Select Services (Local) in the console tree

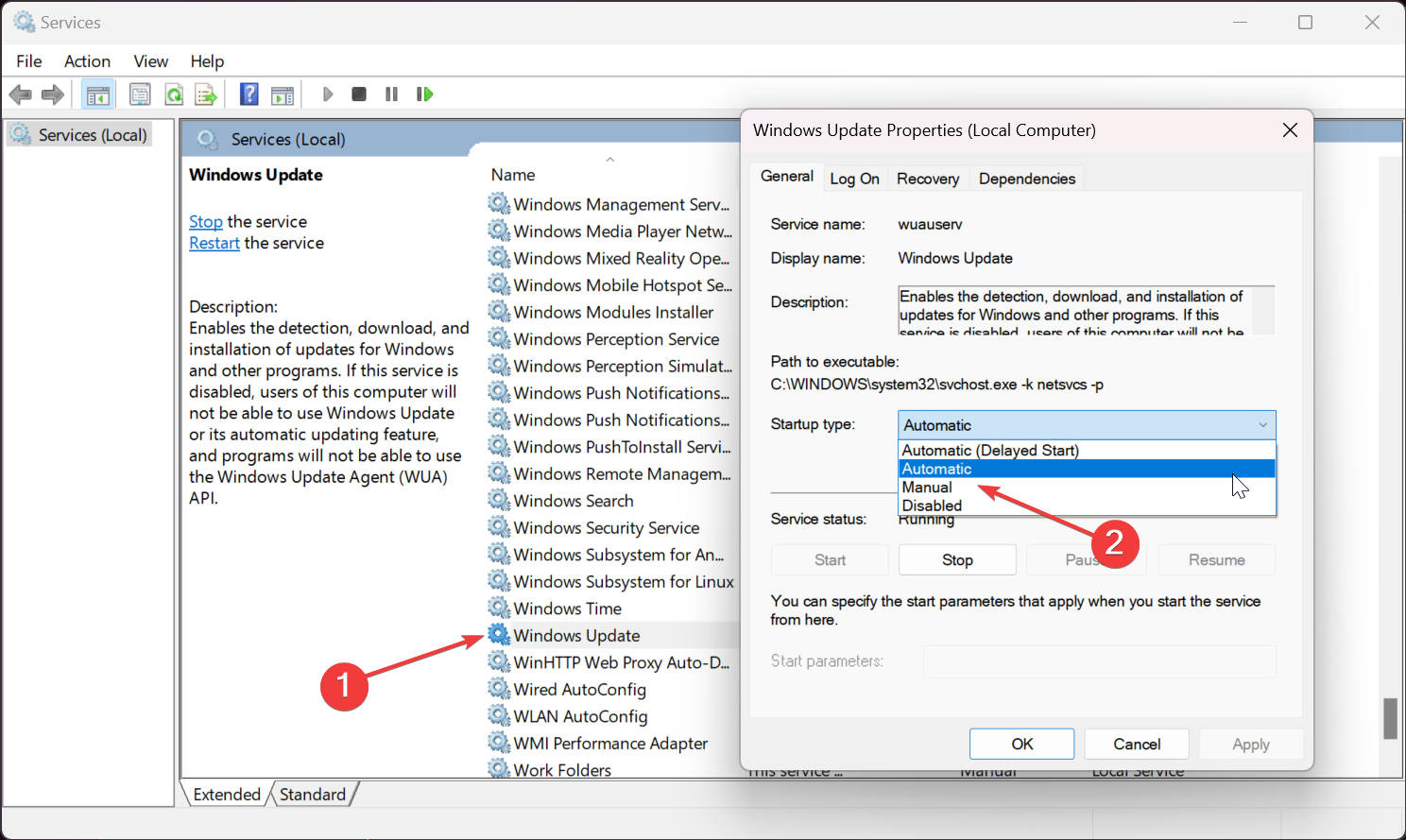81,135
